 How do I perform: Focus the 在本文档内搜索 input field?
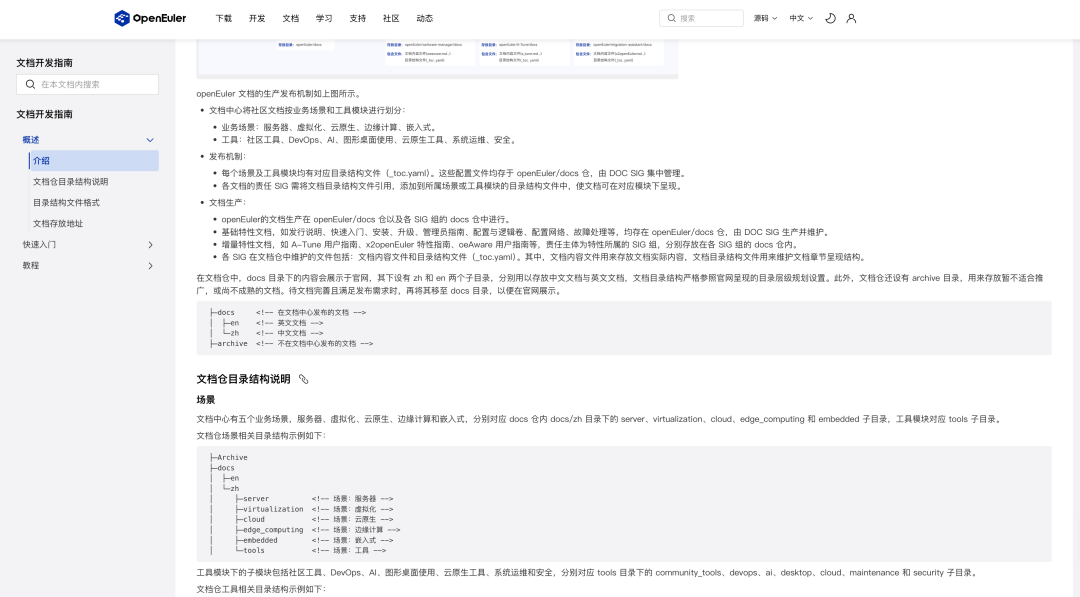tap(87, 85)
